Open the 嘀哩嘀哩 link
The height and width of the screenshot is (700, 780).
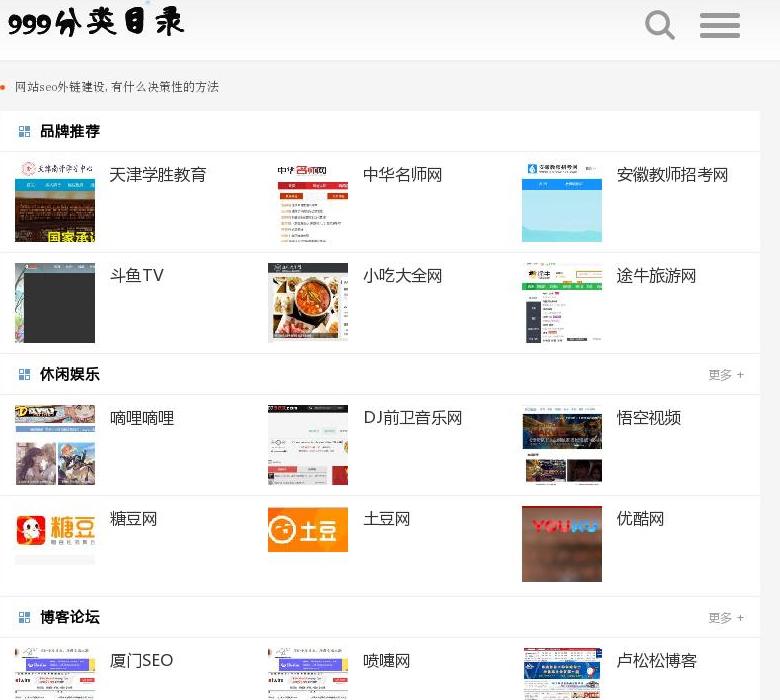click(x=142, y=418)
